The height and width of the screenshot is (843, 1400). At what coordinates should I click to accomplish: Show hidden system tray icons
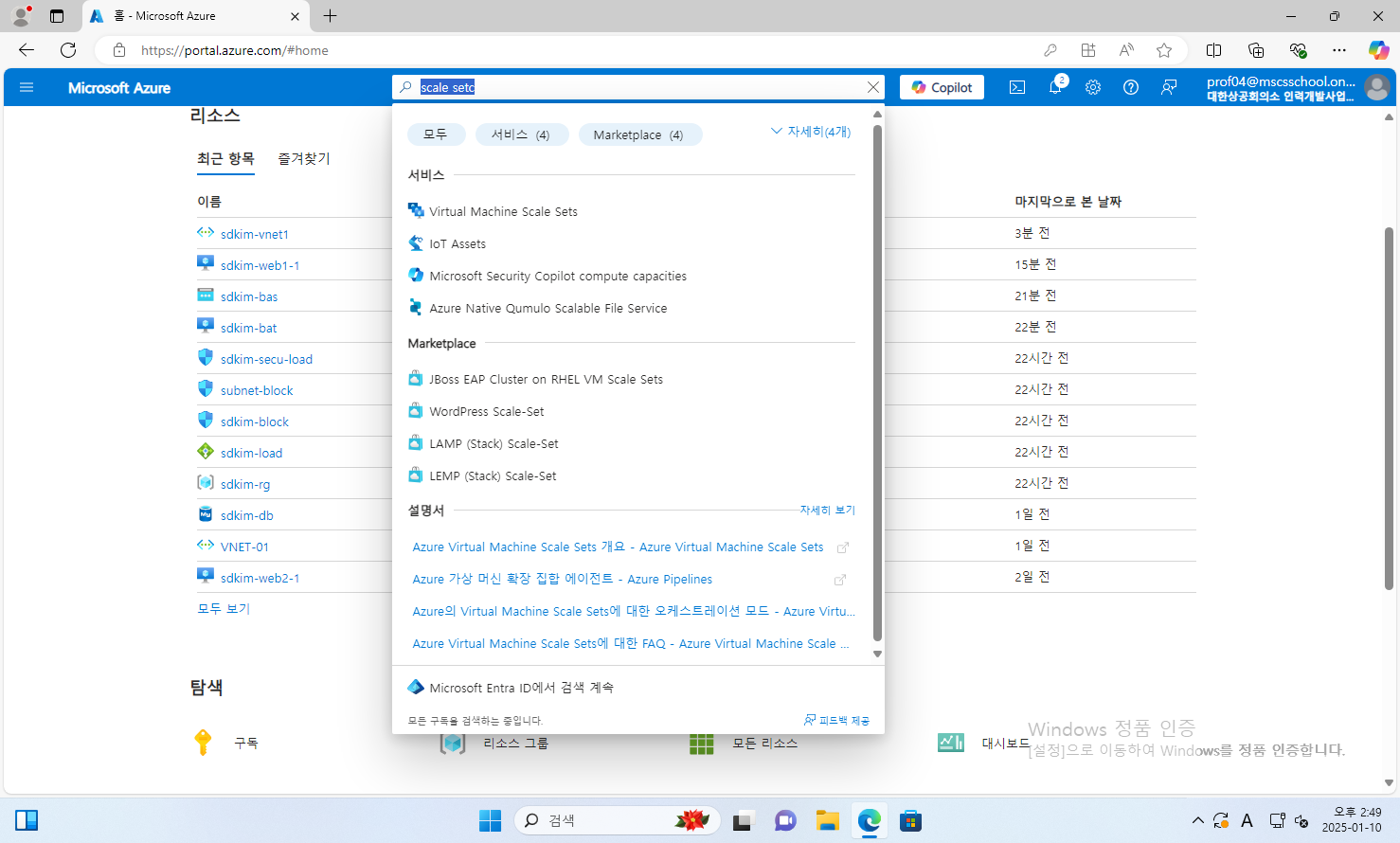coord(1198,820)
